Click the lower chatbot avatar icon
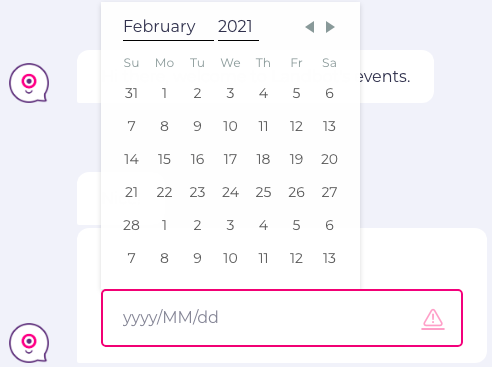 tap(29, 343)
